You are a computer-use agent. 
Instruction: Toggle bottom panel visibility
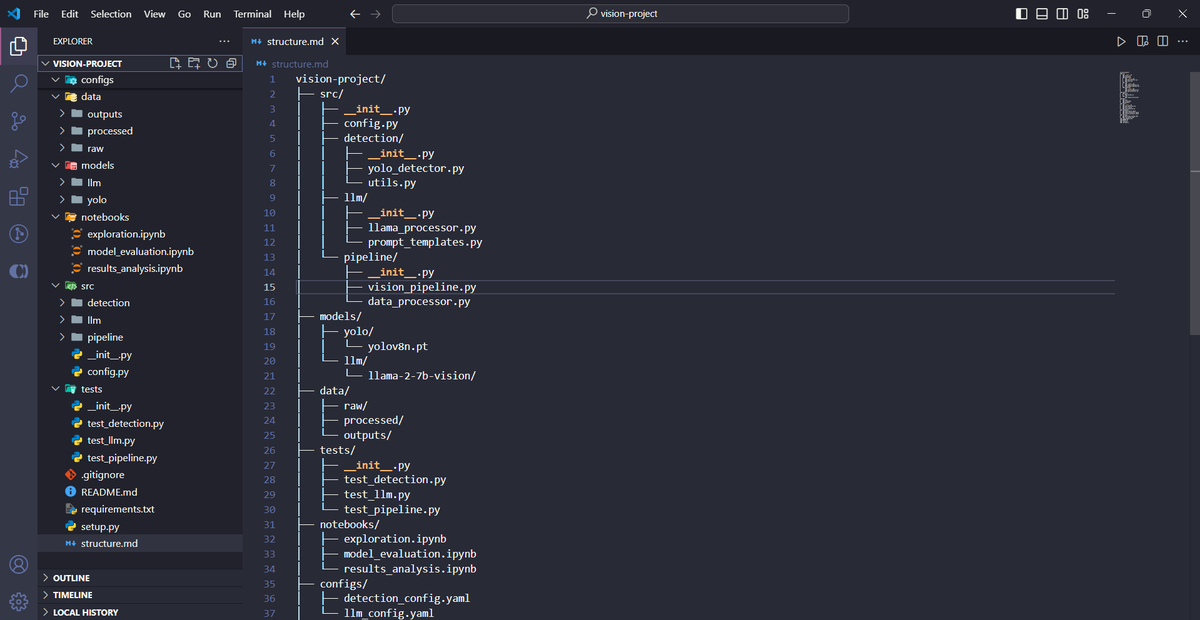pos(1041,14)
